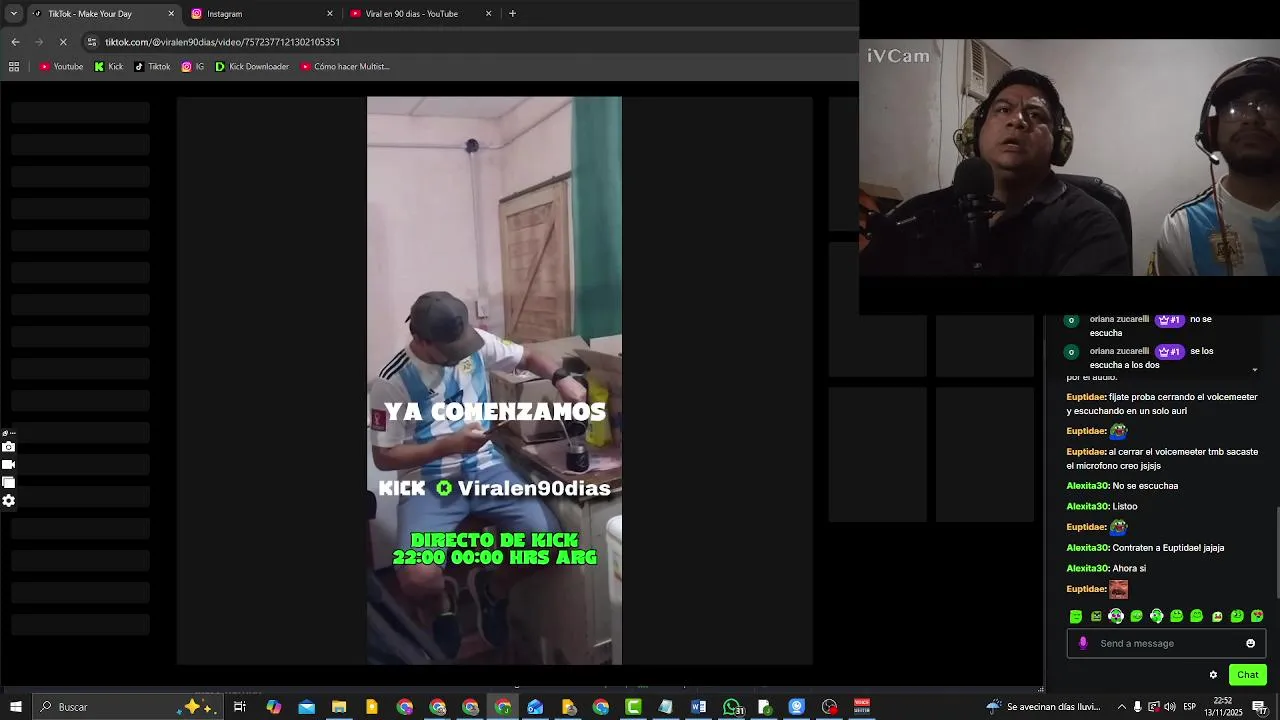Open the clock showing 22:52 13/11/2025
The image size is (1280, 720).
[1223, 707]
